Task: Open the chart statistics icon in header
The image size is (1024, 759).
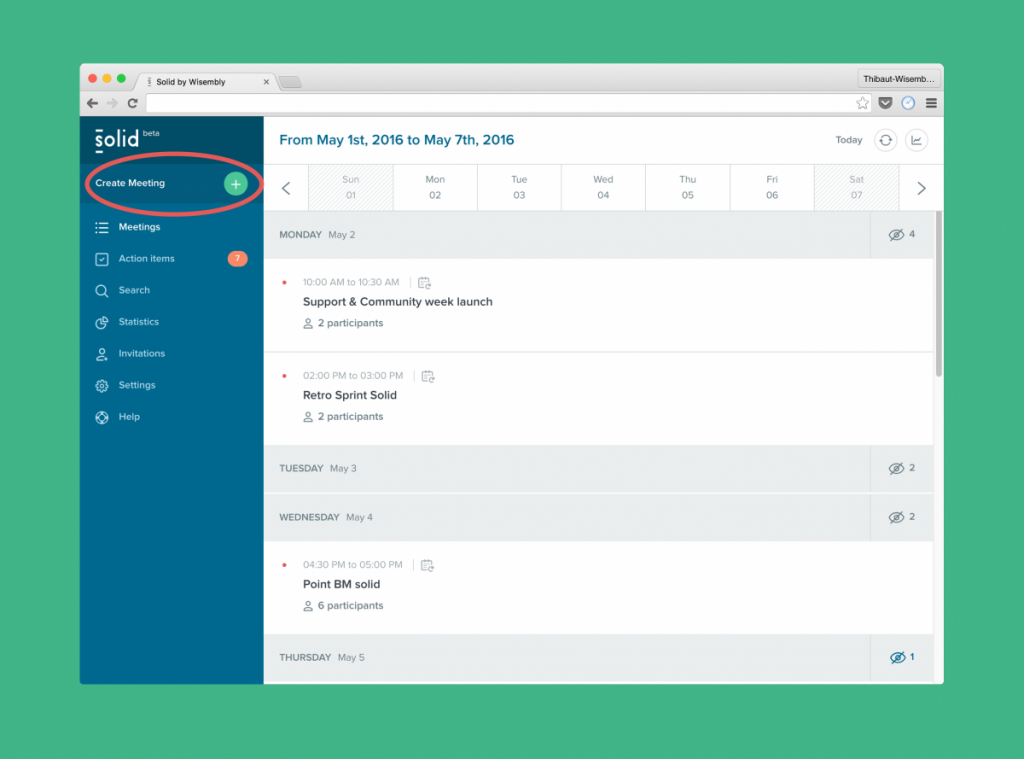Action: tap(916, 140)
